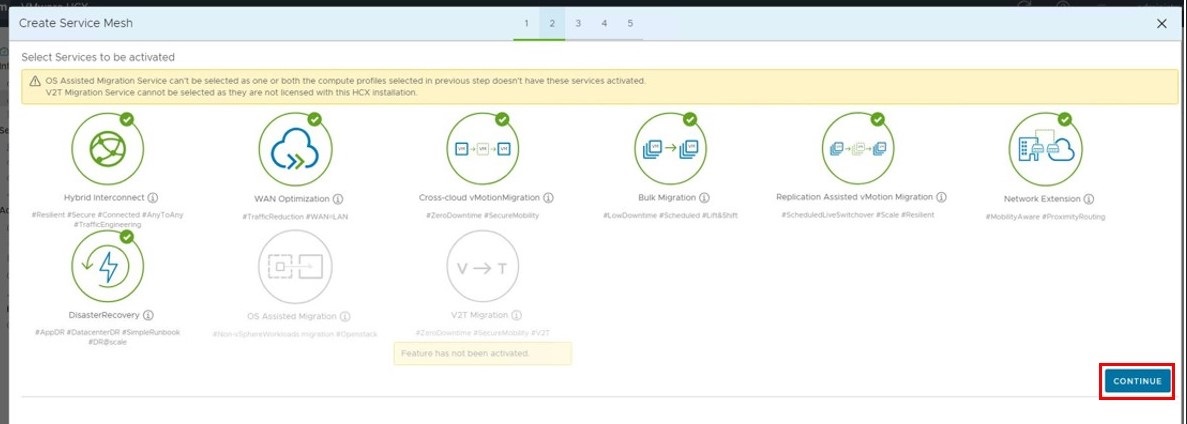The image size is (1187, 424).
Task: Jump to wizard step 5
Action: pyautogui.click(x=630, y=22)
